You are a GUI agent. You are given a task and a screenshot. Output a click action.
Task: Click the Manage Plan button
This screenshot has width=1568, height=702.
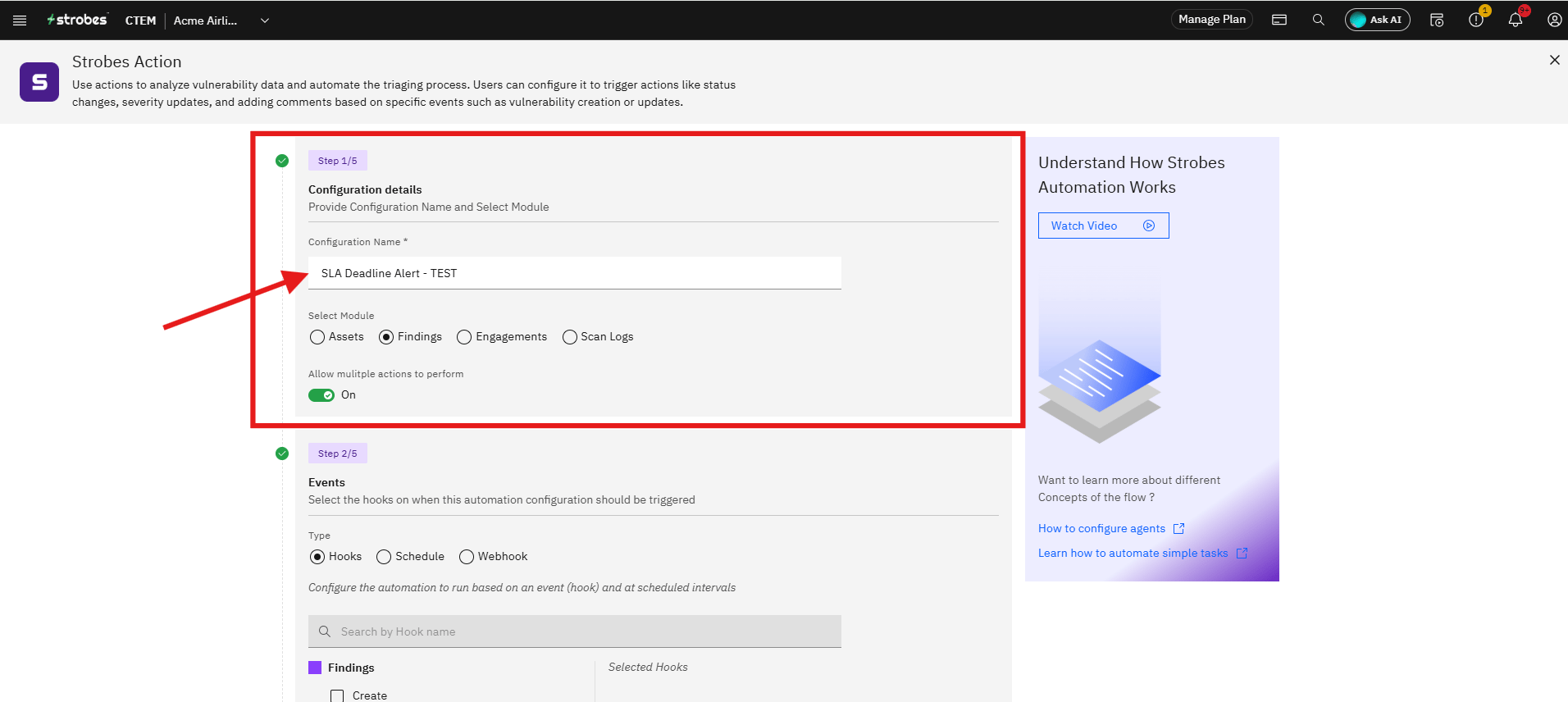[x=1211, y=20]
